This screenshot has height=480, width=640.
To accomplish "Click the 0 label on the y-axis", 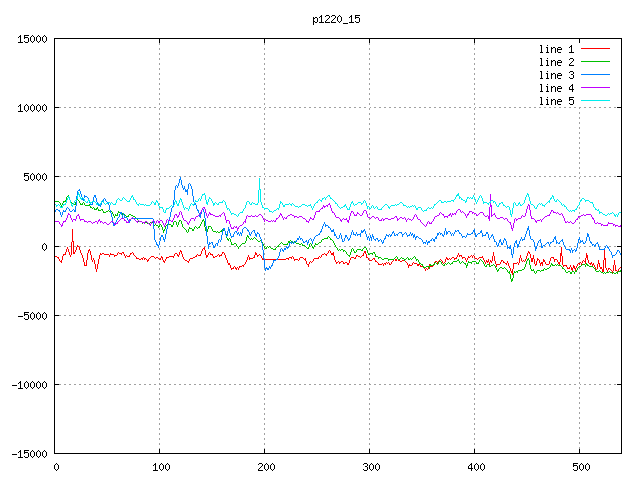I will pos(45,247).
